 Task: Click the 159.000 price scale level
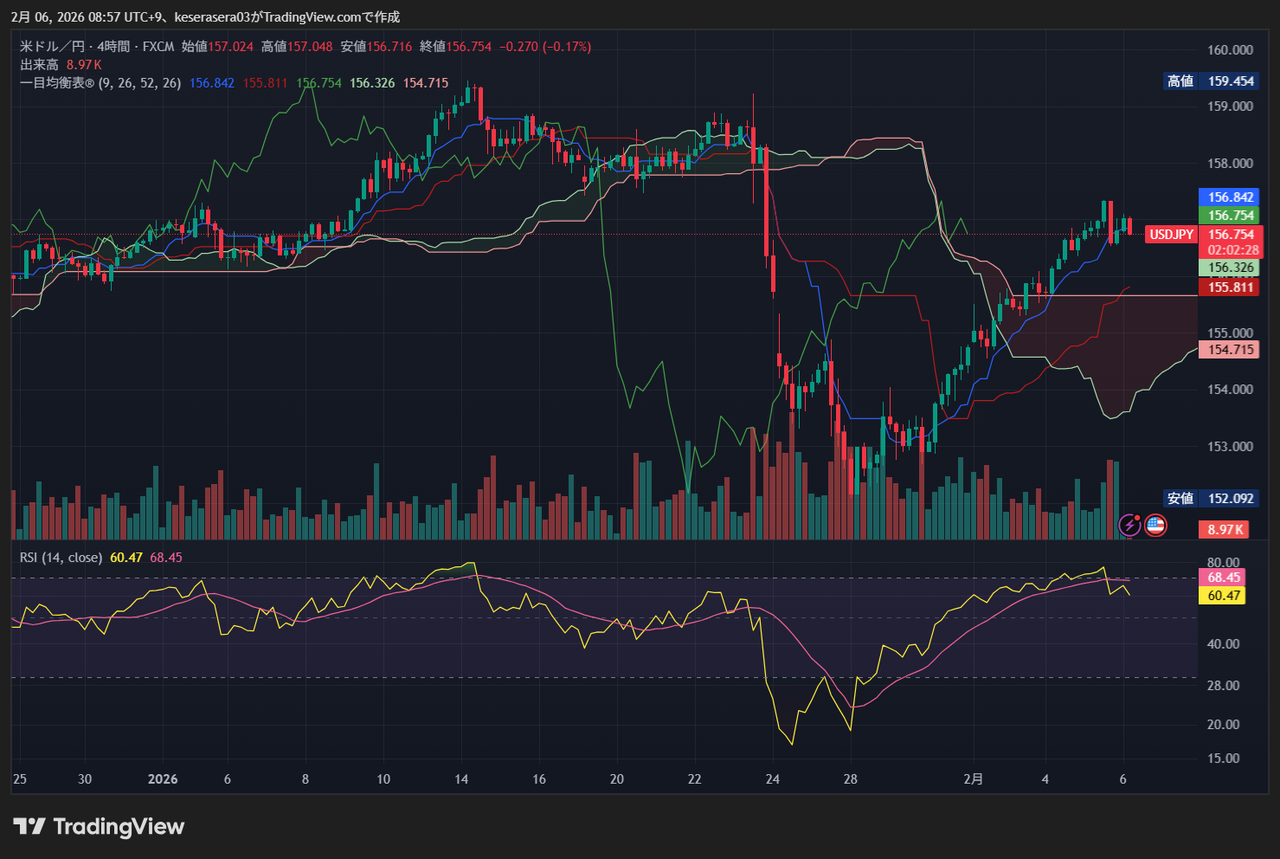(1230, 106)
